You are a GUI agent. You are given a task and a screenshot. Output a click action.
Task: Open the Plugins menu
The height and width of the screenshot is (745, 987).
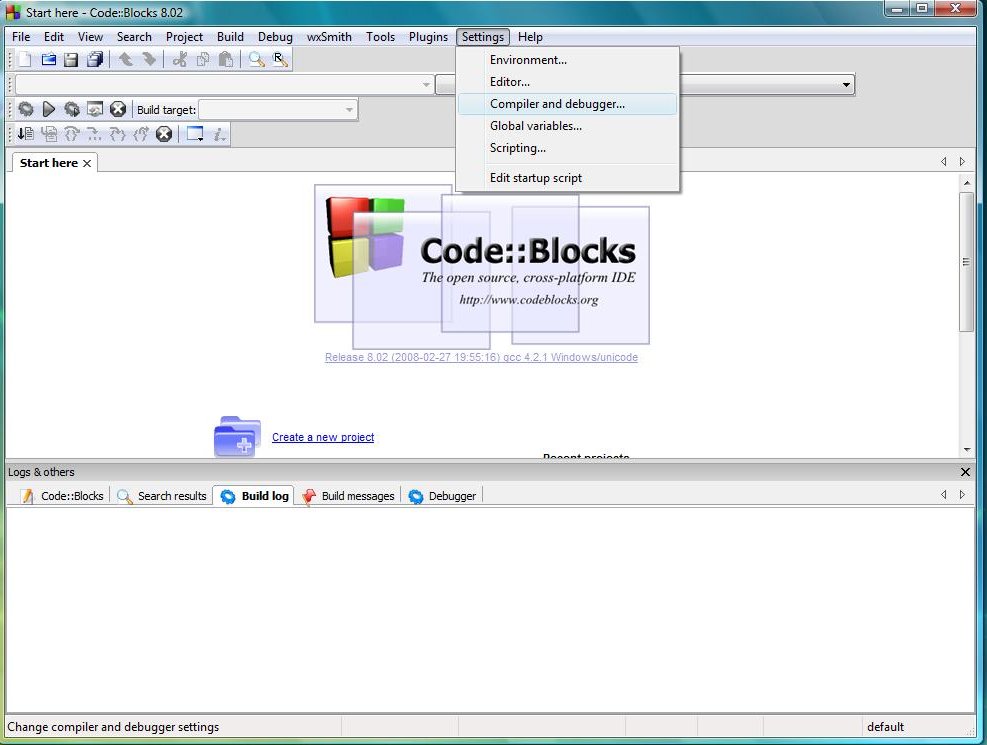pyautogui.click(x=428, y=37)
